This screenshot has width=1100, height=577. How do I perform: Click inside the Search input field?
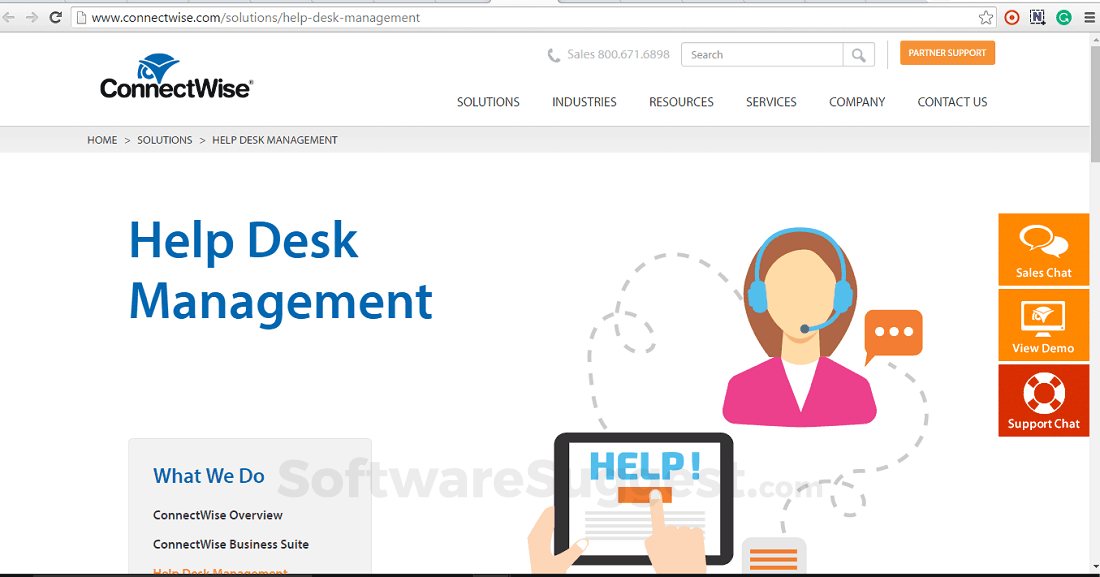pyautogui.click(x=762, y=55)
